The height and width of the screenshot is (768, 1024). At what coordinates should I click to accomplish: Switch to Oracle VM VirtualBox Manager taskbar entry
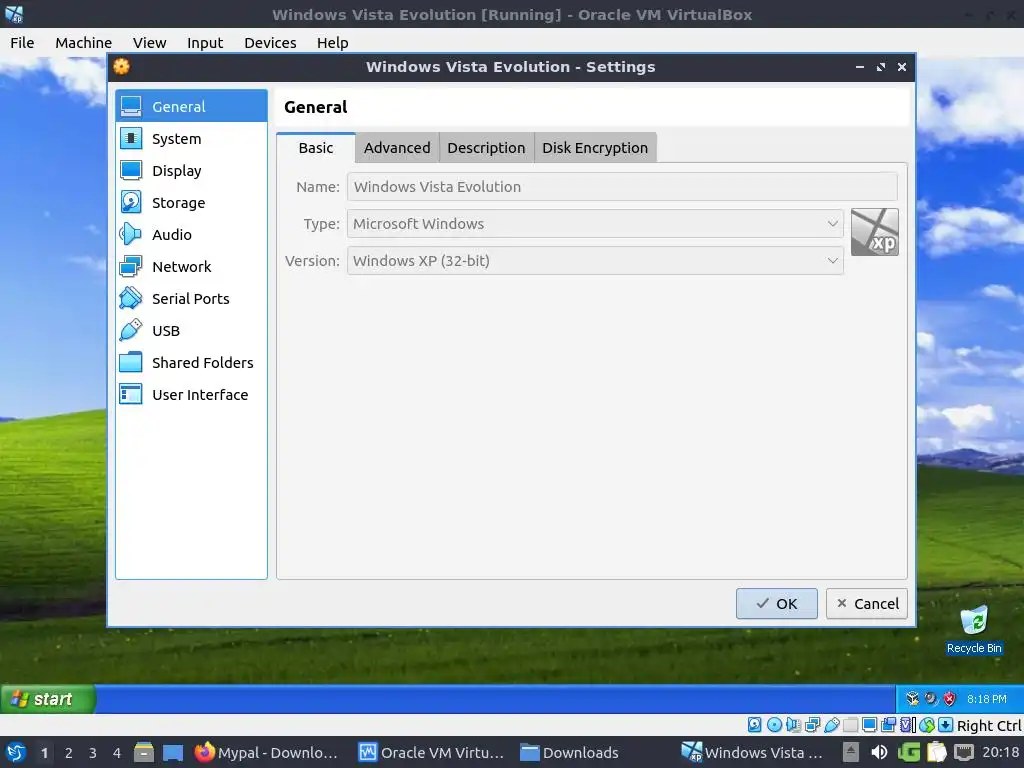[432, 752]
